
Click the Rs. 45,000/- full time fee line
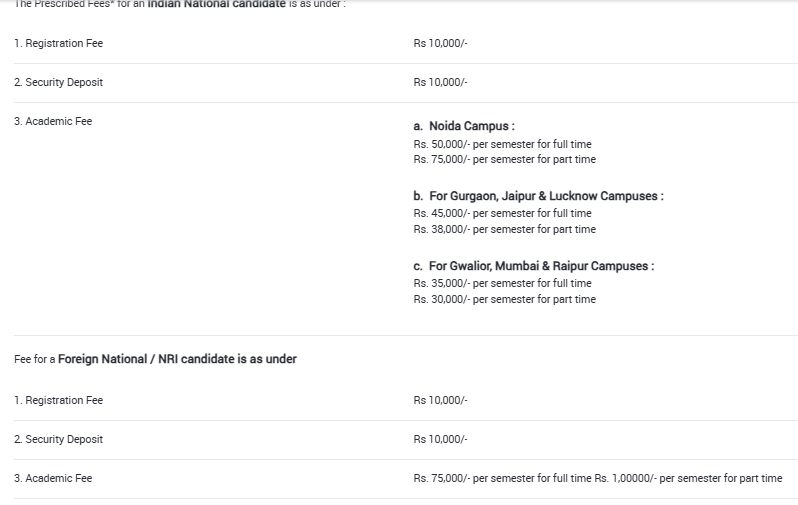click(x=502, y=213)
